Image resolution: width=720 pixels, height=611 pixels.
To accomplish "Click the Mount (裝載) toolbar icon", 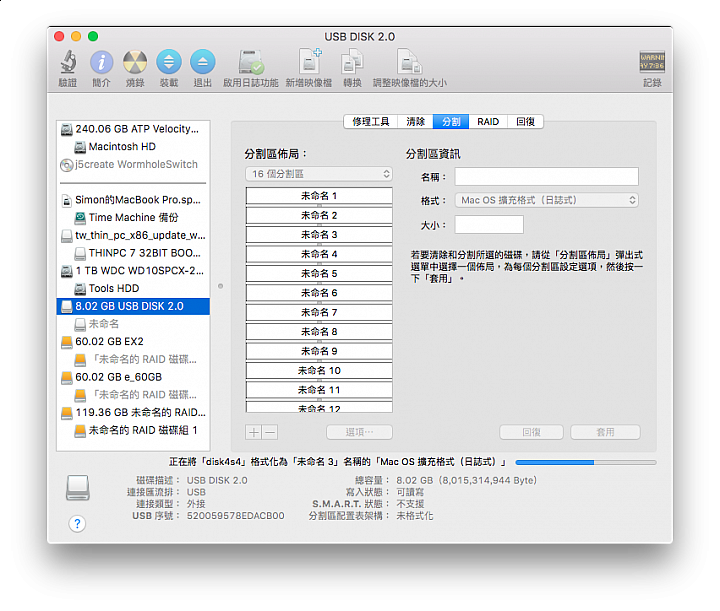I will [169, 62].
